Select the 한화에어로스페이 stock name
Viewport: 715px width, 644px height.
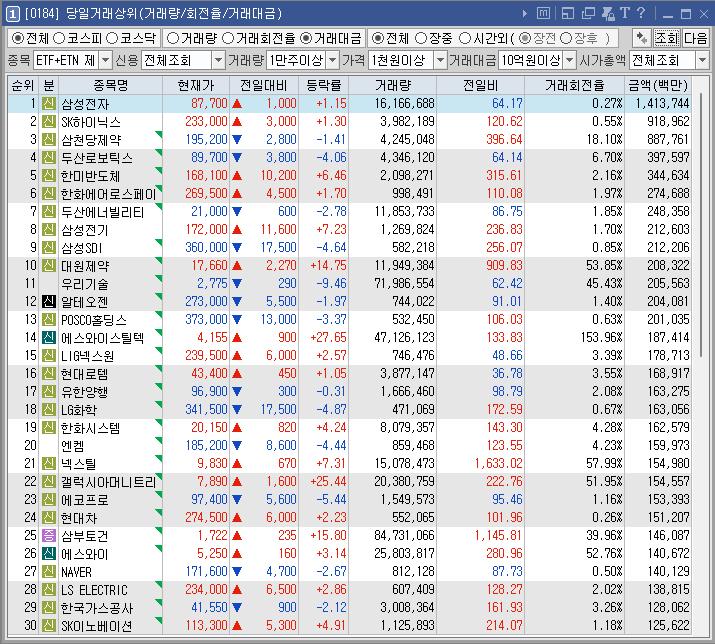click(109, 194)
